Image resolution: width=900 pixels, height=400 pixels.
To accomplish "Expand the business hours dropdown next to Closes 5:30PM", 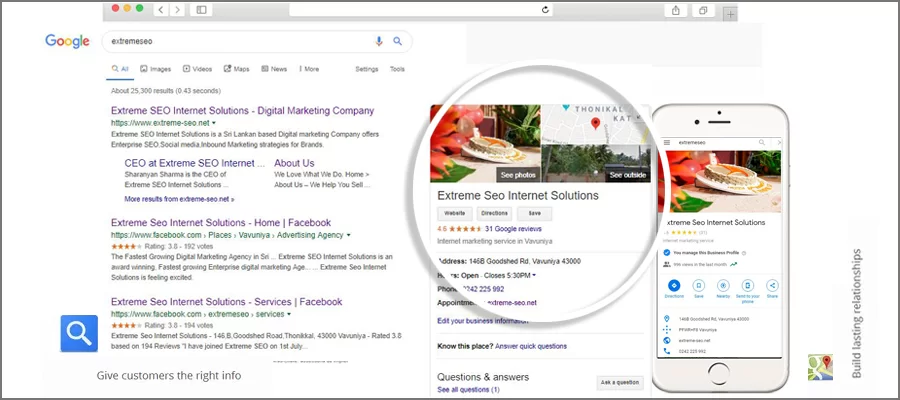I will click(534, 275).
